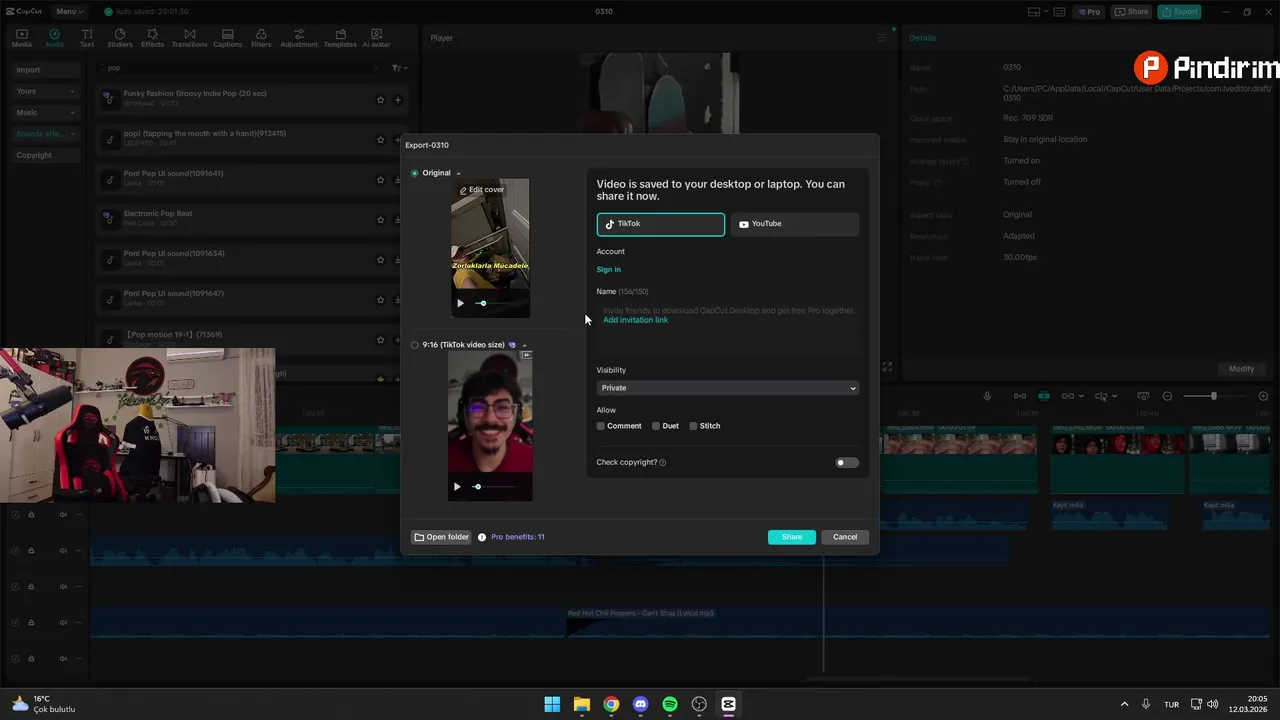Open the Effects panel
This screenshot has height=720, width=1280.
click(x=152, y=38)
